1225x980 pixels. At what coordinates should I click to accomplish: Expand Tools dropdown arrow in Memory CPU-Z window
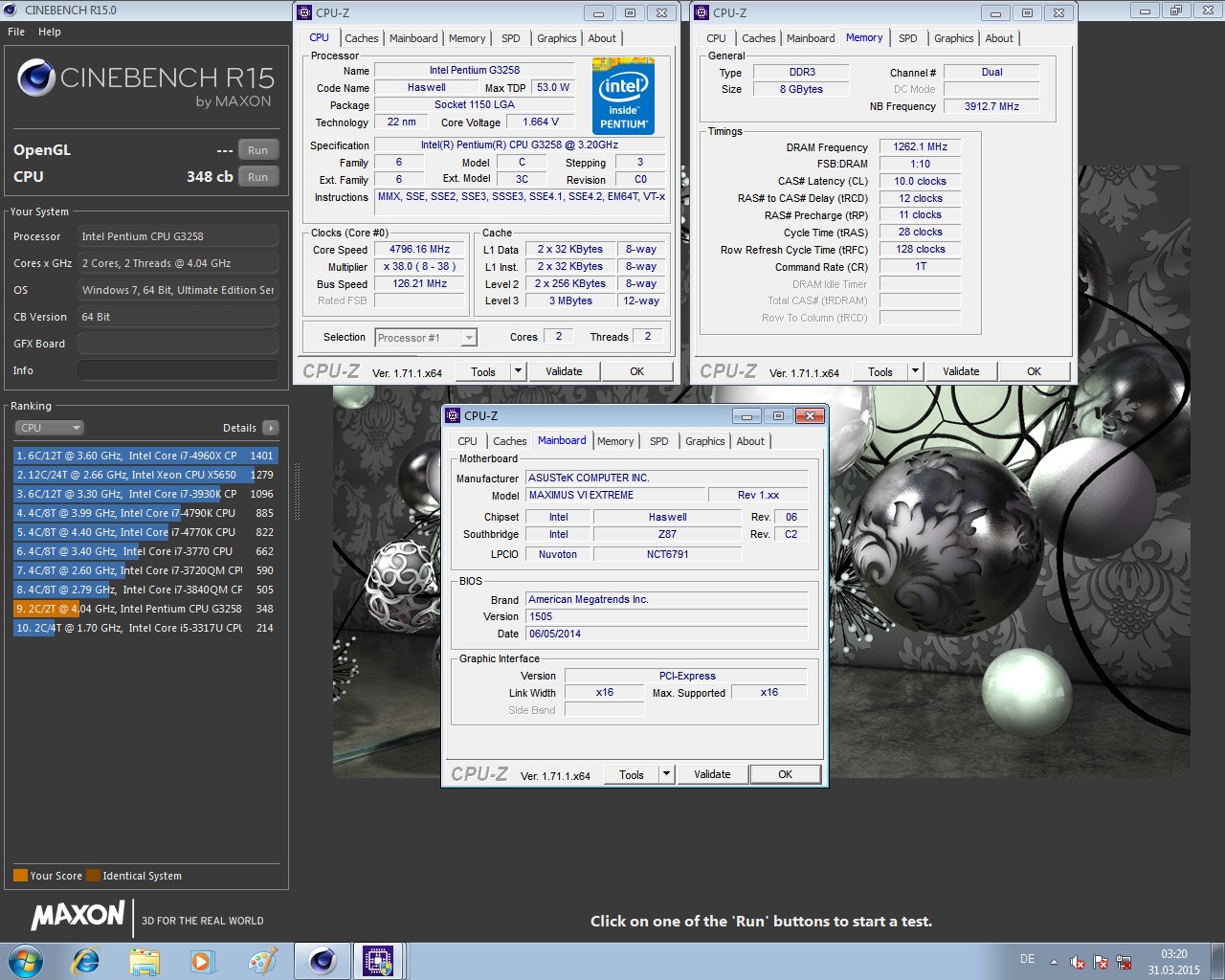pyautogui.click(x=915, y=372)
